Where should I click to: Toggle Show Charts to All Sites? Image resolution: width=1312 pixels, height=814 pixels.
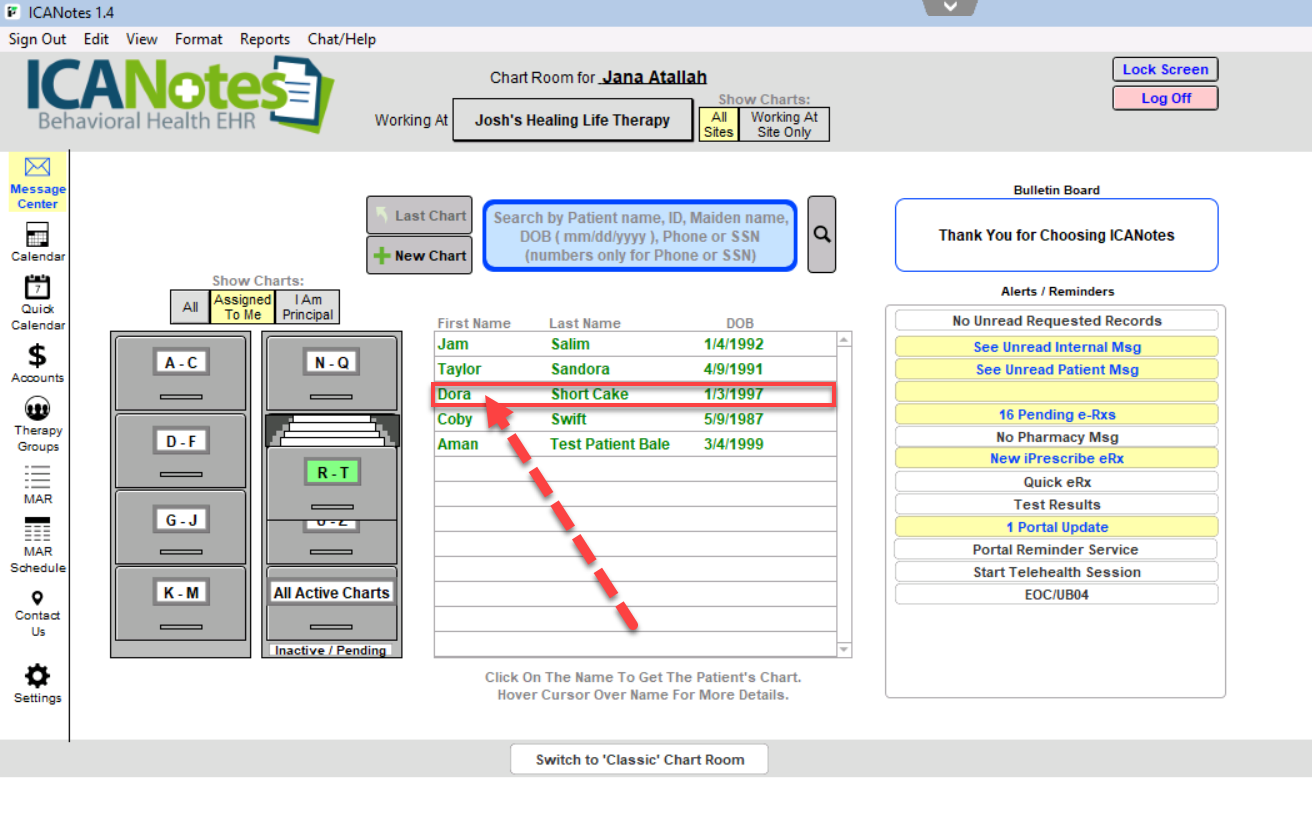tap(718, 124)
